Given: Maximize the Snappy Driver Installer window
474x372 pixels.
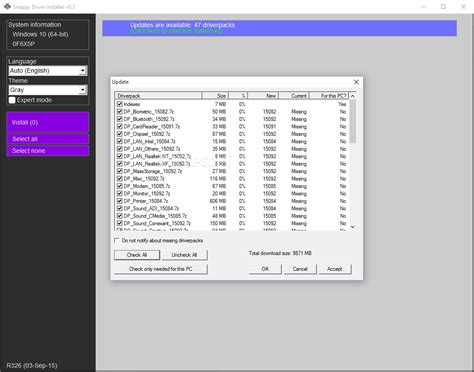Looking at the screenshot, I should [443, 6].
